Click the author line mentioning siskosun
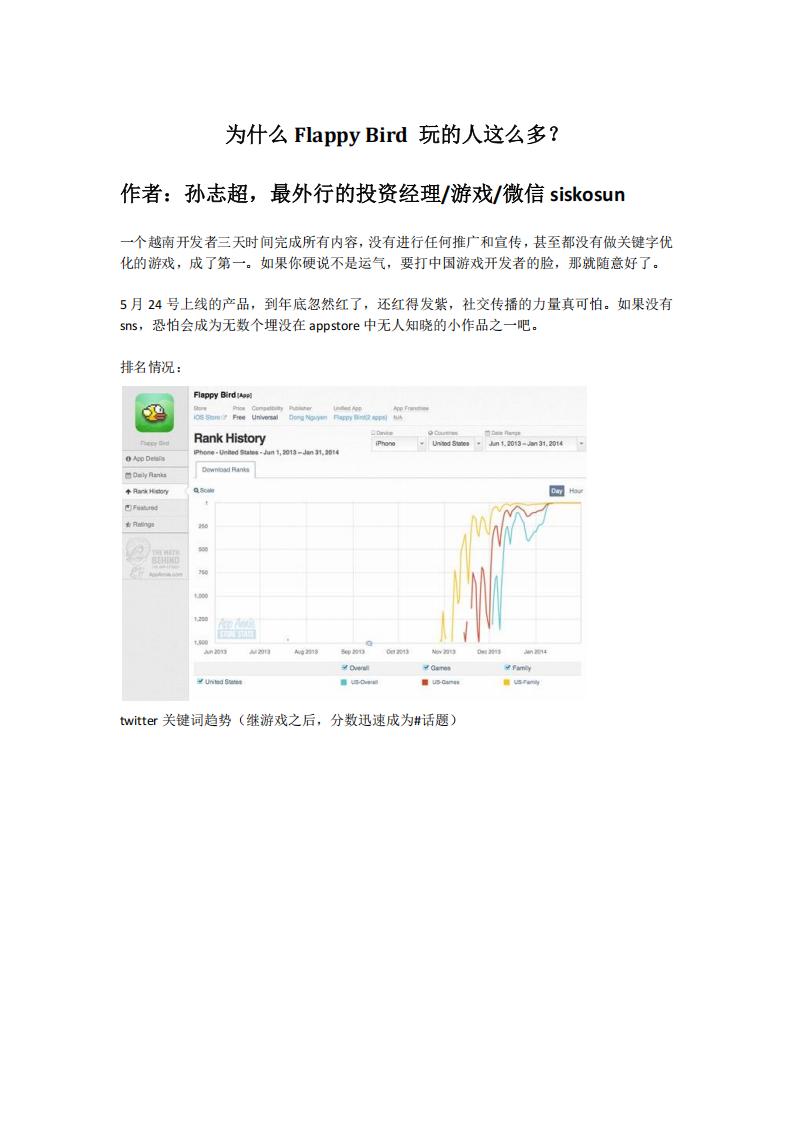This screenshot has height=1123, width=794. [372, 193]
